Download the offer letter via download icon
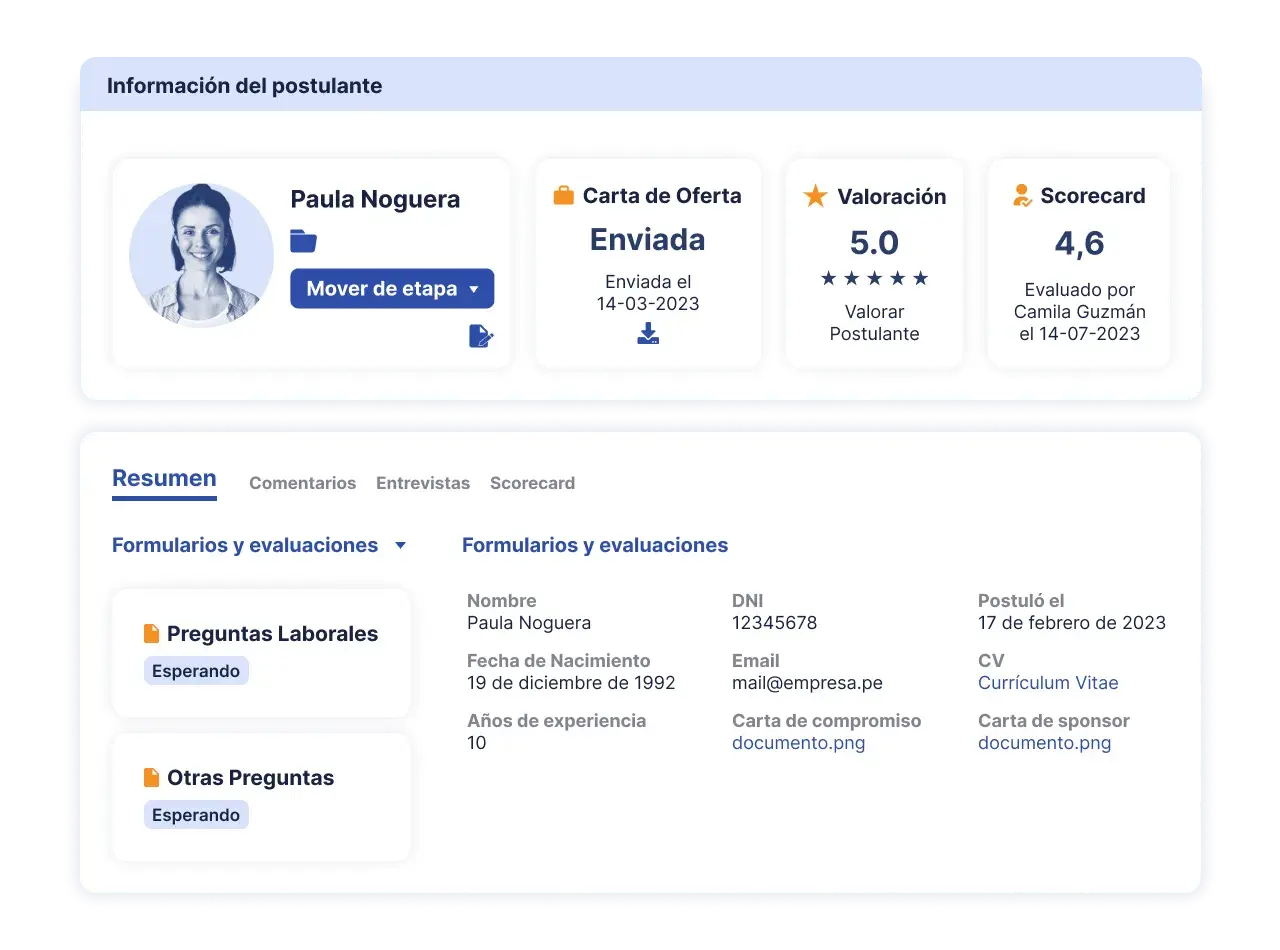Viewport: 1280px width, 950px height. pyautogui.click(x=648, y=334)
